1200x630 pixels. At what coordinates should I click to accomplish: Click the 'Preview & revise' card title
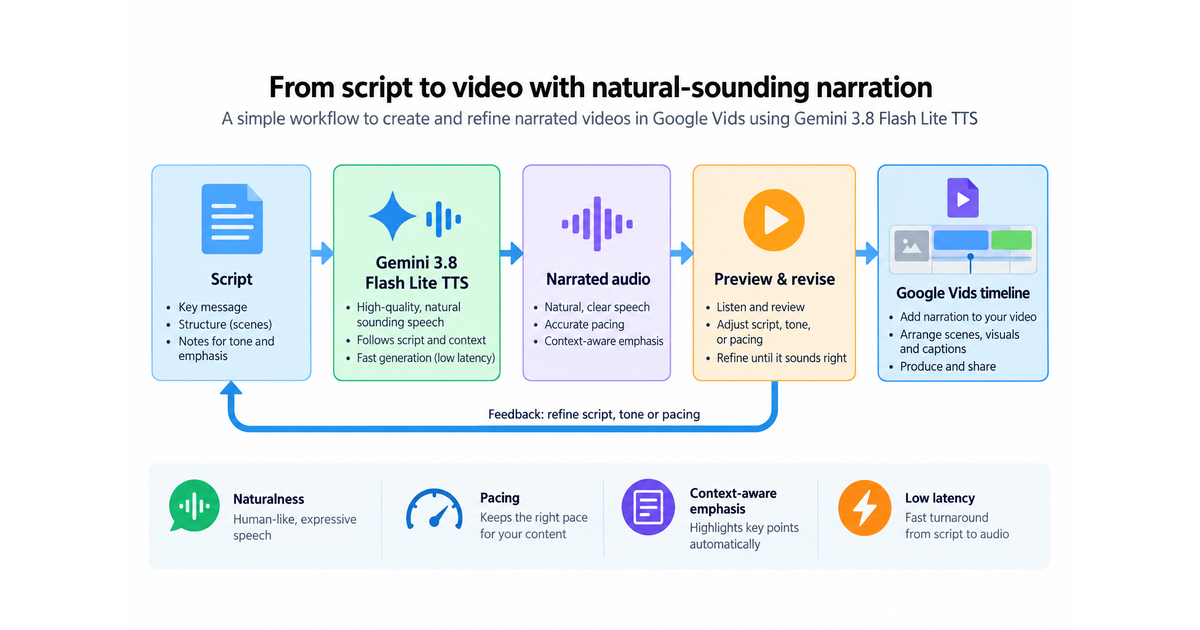click(x=774, y=279)
